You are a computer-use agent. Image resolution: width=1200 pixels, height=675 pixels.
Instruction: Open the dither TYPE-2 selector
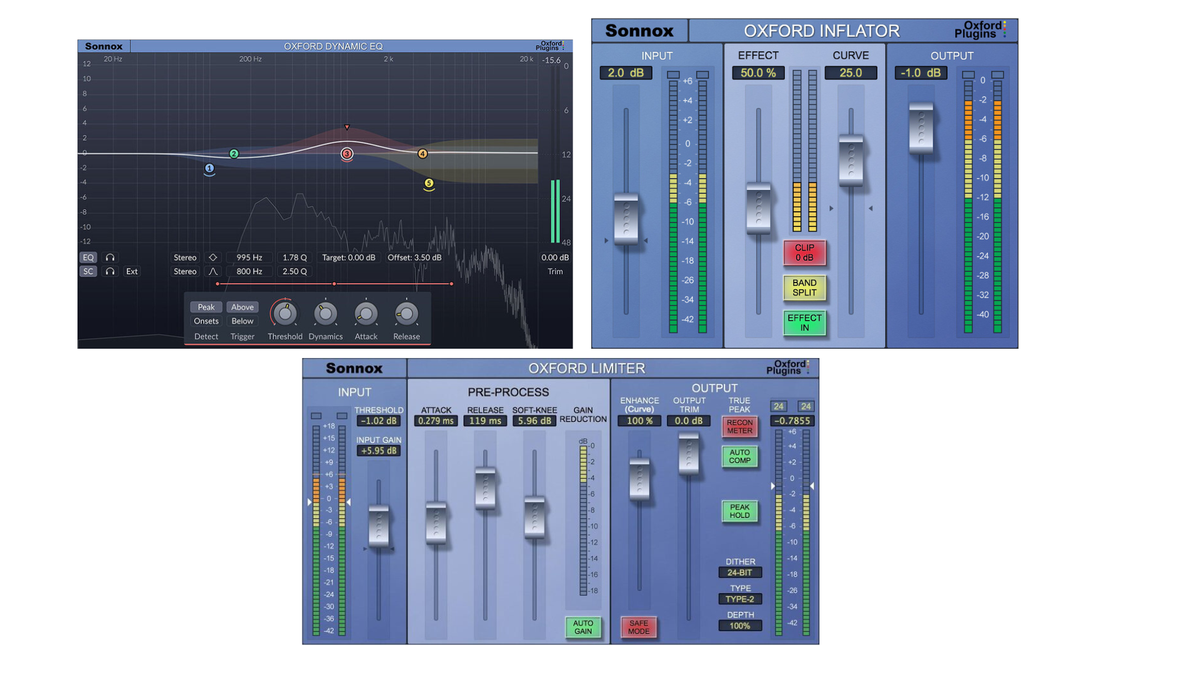click(x=740, y=598)
